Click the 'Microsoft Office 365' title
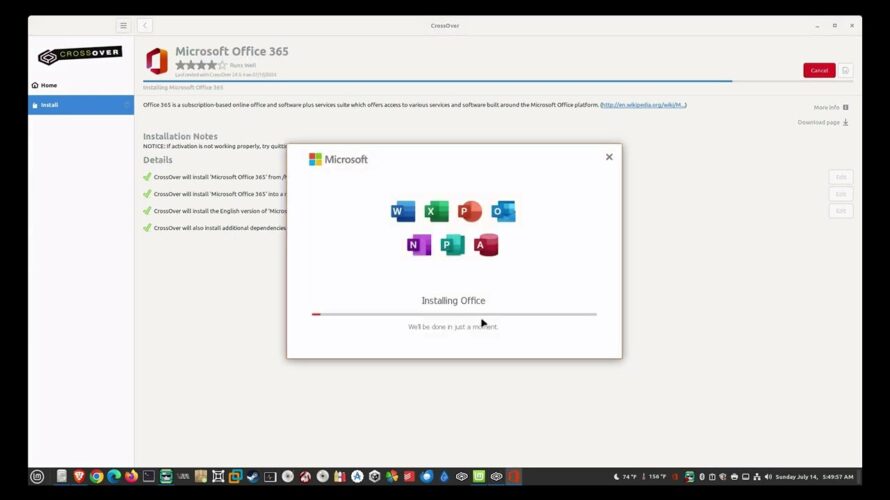Image resolution: width=890 pixels, height=500 pixels. pyautogui.click(x=232, y=51)
